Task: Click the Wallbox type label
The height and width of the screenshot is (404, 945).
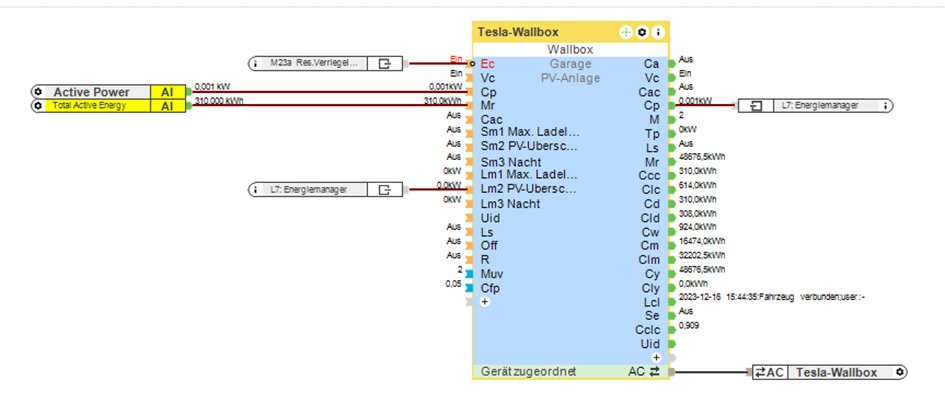Action: [x=570, y=49]
